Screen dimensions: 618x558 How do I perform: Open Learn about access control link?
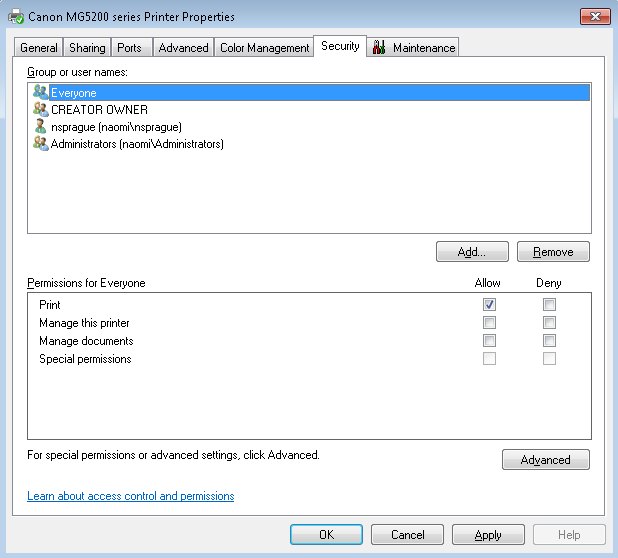[x=131, y=496]
